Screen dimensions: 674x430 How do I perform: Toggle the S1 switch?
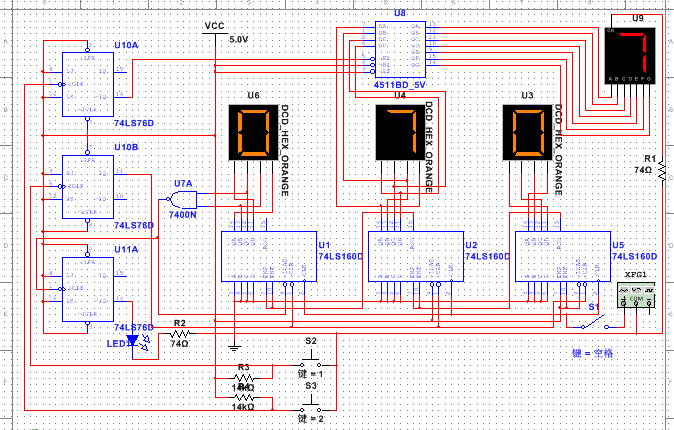(594, 322)
